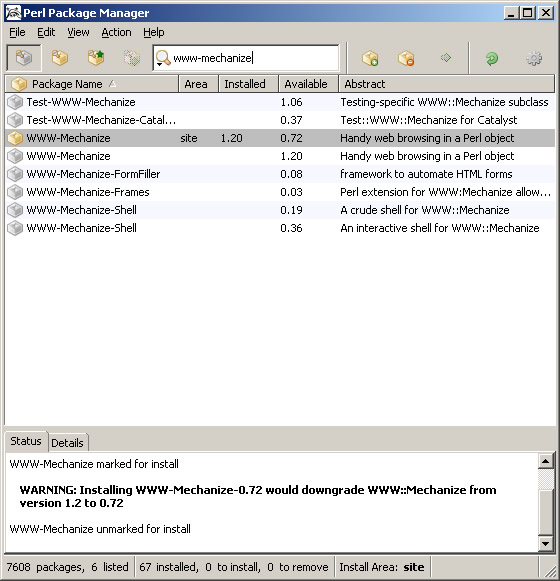Click the gold package icon of installed WWW-Mechanize
Screen dimensions: 560x581
click(x=15, y=138)
